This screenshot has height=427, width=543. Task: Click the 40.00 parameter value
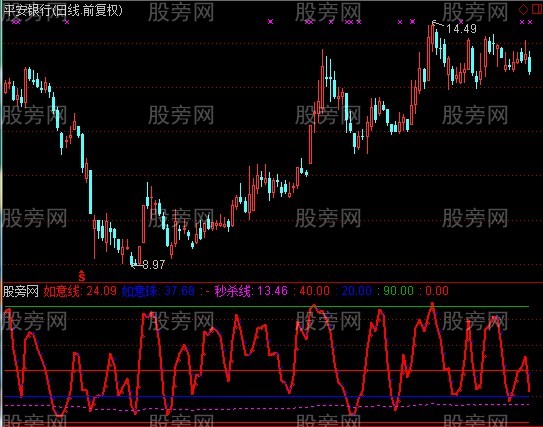[314, 291]
